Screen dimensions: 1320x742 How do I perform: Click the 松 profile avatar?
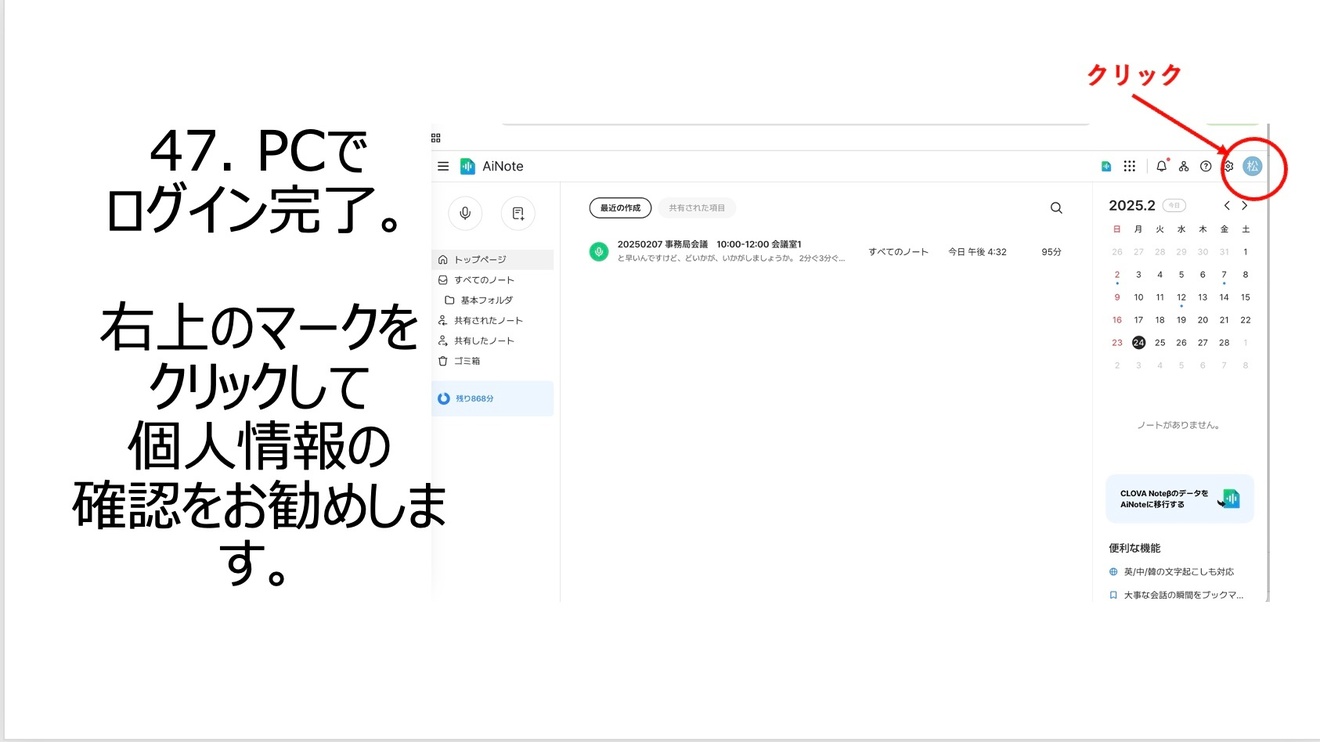click(1253, 166)
